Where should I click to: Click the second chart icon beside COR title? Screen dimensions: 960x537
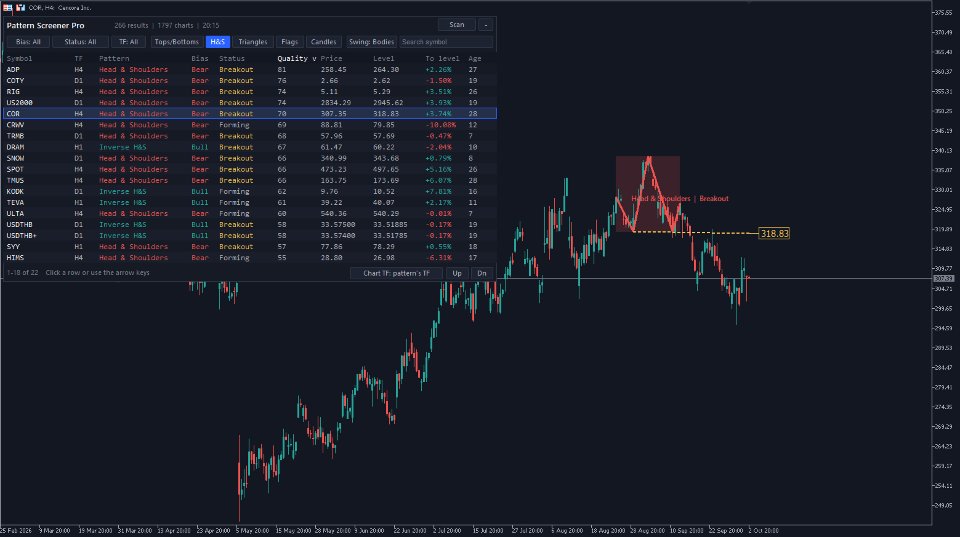[x=20, y=7]
